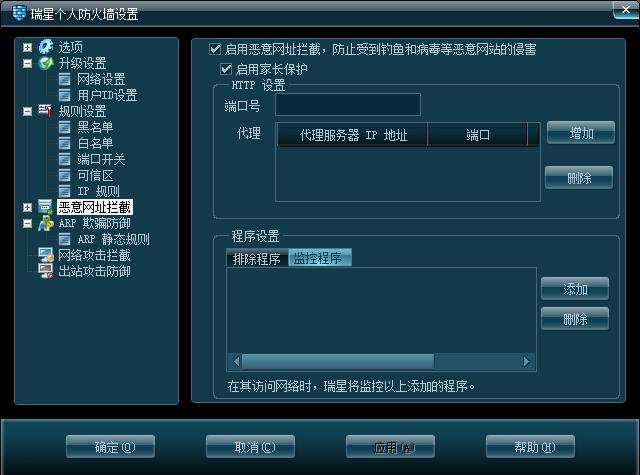Click the scrollbar left arrow
The width and height of the screenshot is (640, 475).
coord(236,362)
